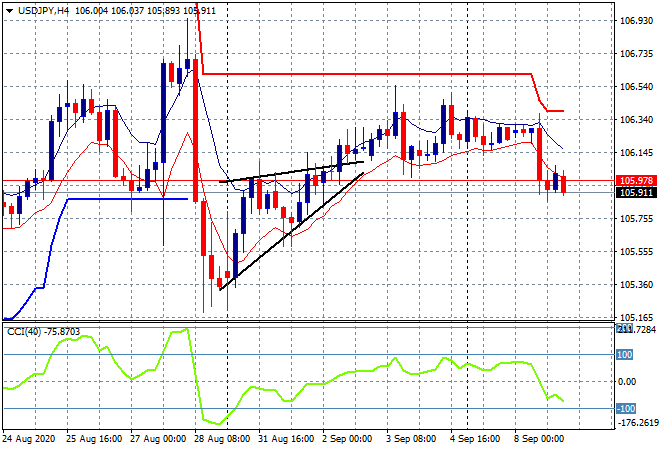Image resolution: width=660 pixels, height=450 pixels.
Task: Click the red 105.978 price label
Action: pyautogui.click(x=636, y=181)
